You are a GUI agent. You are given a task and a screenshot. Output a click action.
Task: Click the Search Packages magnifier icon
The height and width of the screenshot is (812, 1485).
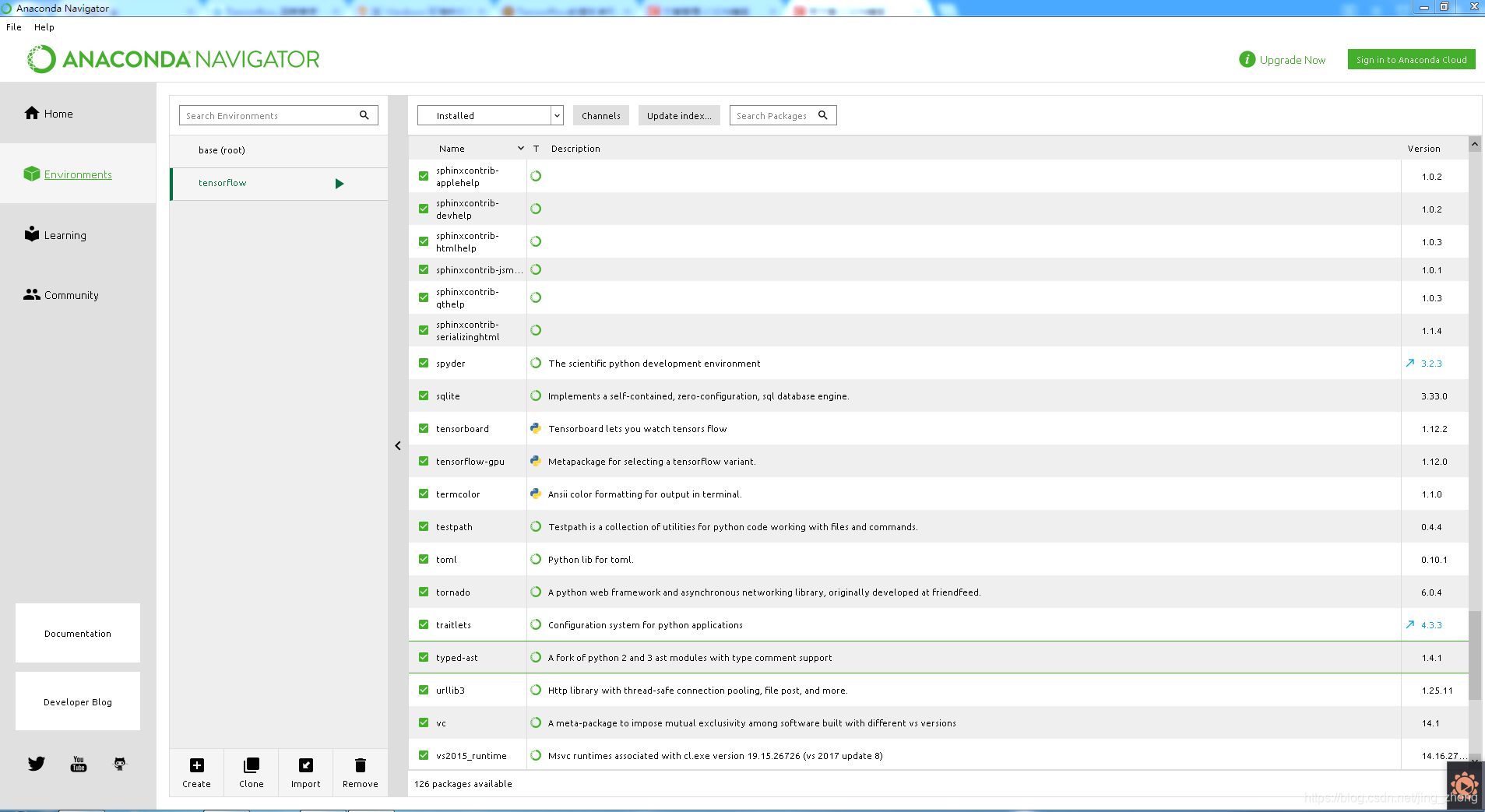coord(823,115)
